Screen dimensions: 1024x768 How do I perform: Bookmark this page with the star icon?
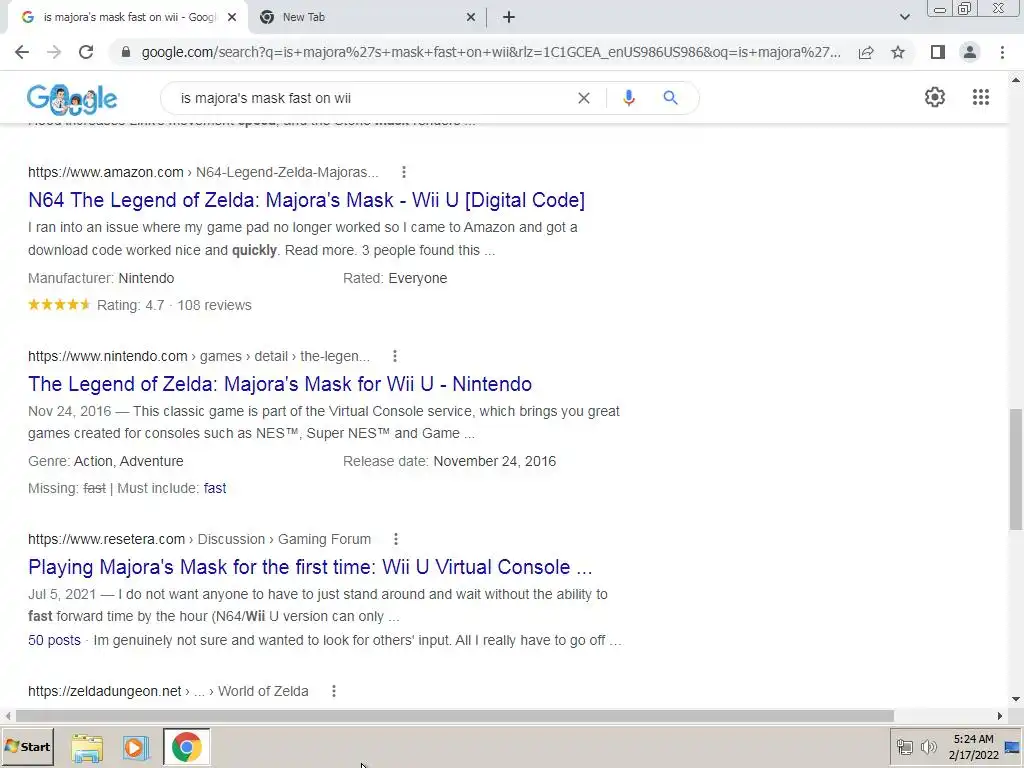(898, 52)
